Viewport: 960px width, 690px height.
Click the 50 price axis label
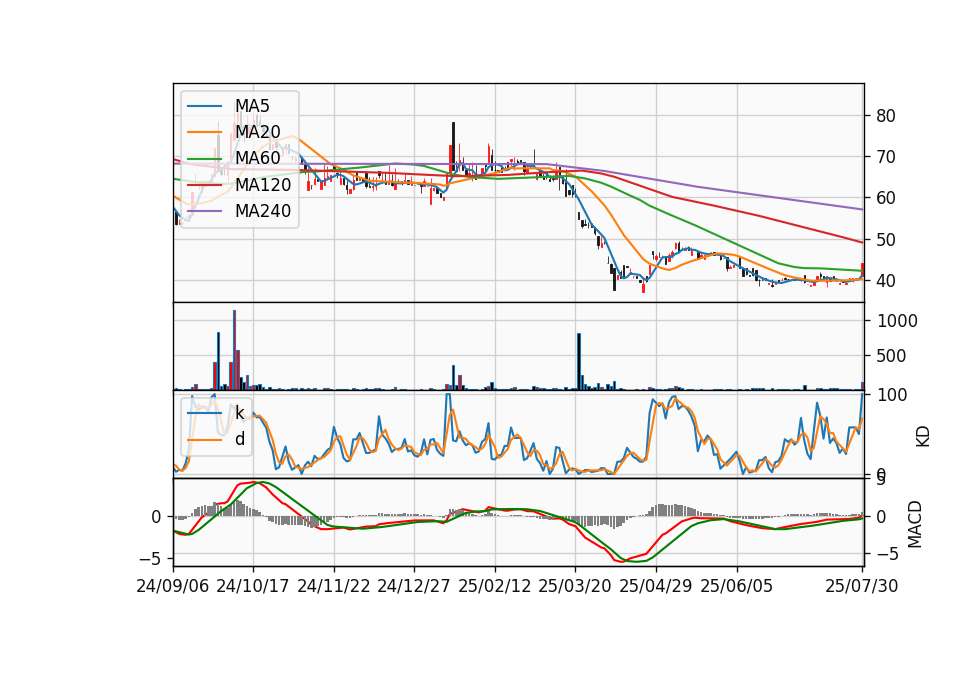[885, 240]
